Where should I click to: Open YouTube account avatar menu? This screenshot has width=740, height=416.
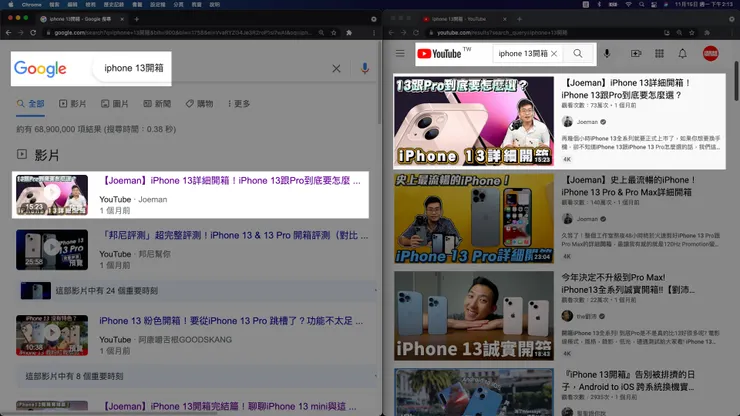(x=711, y=53)
